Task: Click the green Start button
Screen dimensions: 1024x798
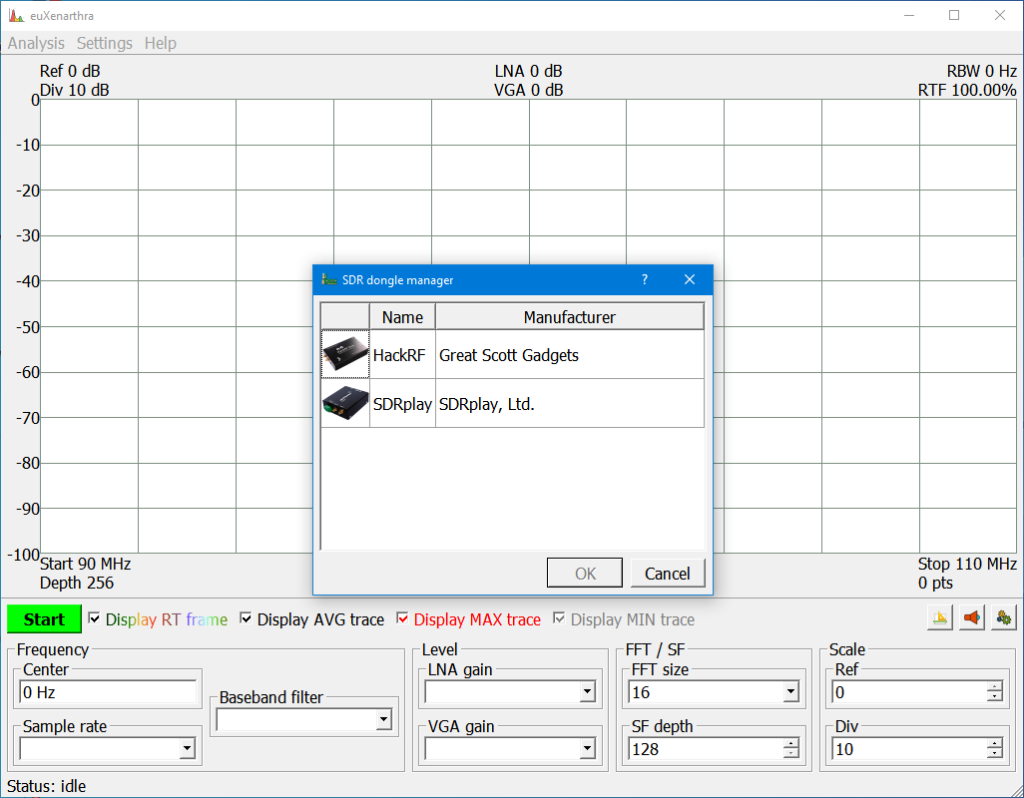Action: (x=44, y=619)
